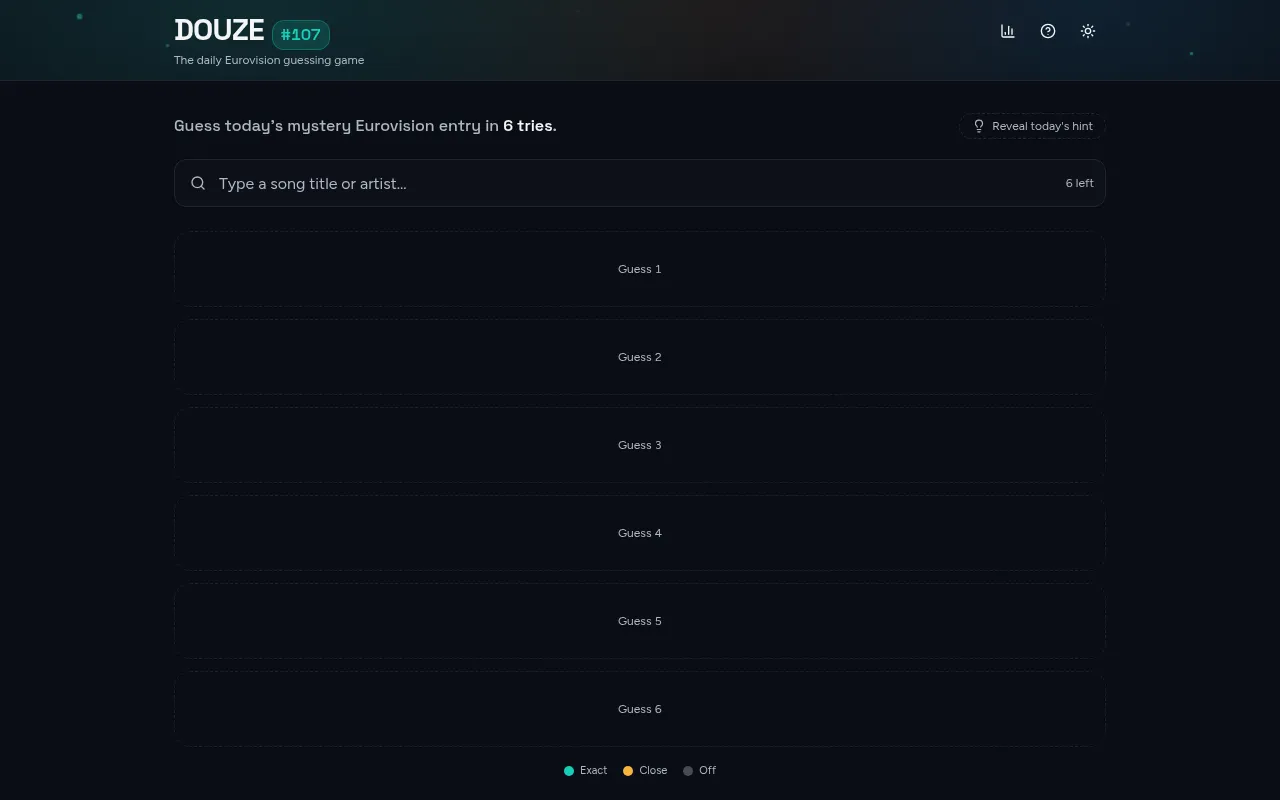Select the Guess 5 row
1280x800 pixels.
pyautogui.click(x=640, y=621)
